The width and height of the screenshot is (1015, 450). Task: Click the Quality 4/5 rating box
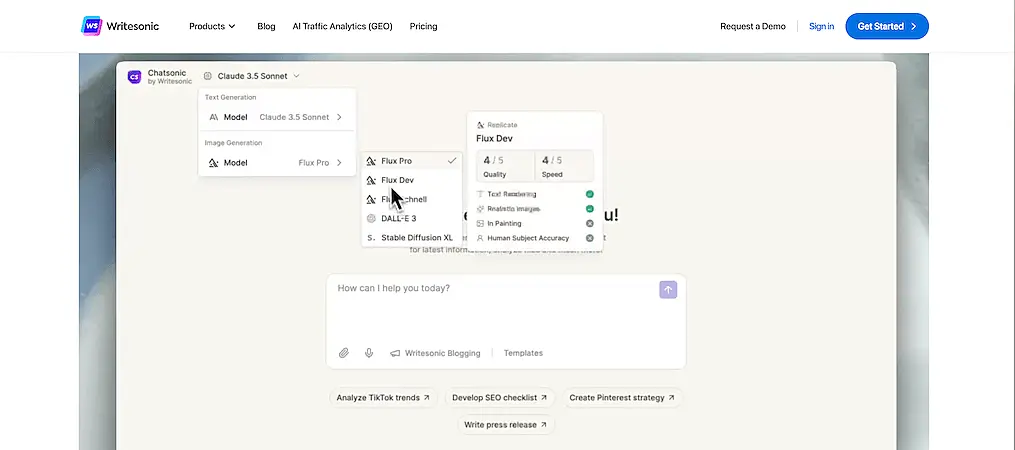(x=506, y=166)
